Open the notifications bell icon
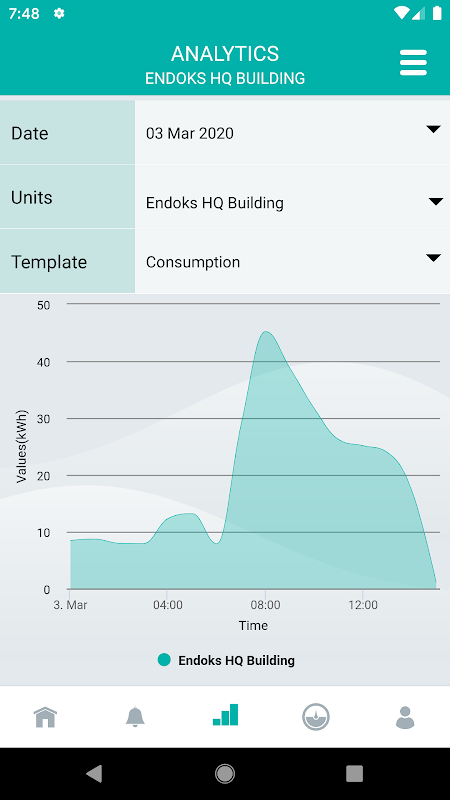The width and height of the screenshot is (450, 800). tap(135, 717)
